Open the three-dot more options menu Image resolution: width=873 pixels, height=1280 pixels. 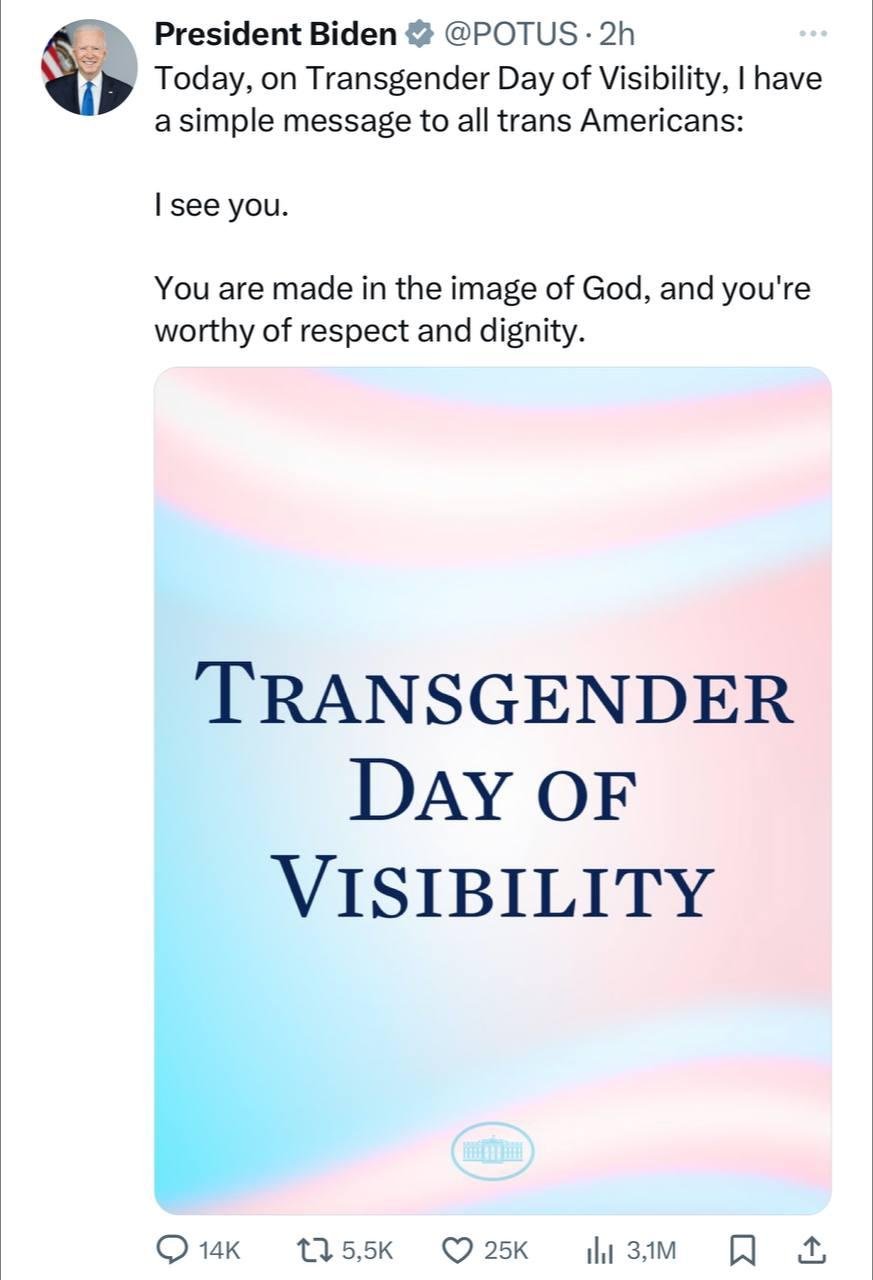click(814, 34)
